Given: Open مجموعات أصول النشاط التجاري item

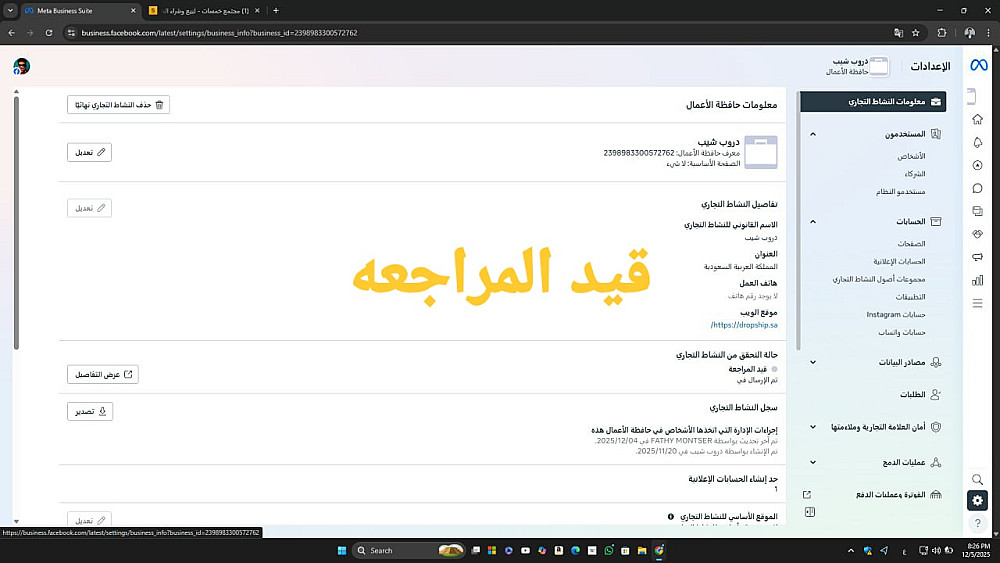Looking at the screenshot, I should (x=878, y=279).
